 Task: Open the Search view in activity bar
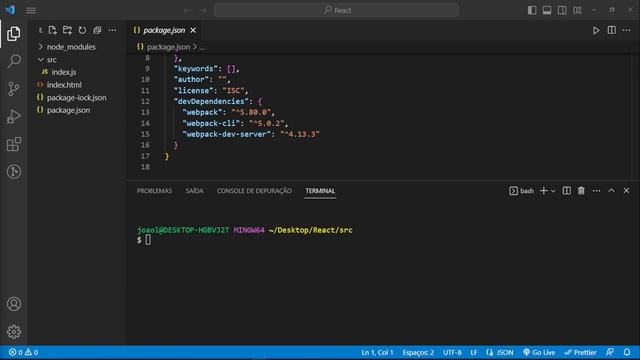point(13,61)
